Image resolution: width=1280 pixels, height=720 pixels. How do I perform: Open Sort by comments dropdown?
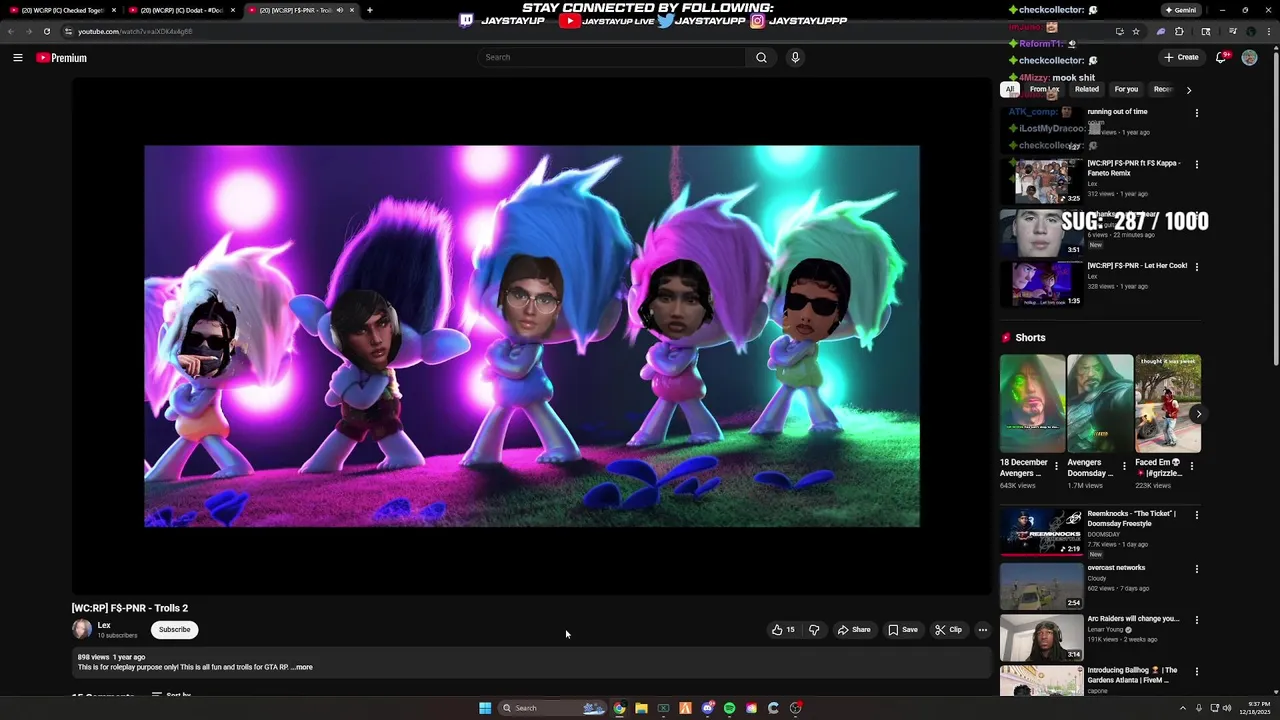[171, 695]
